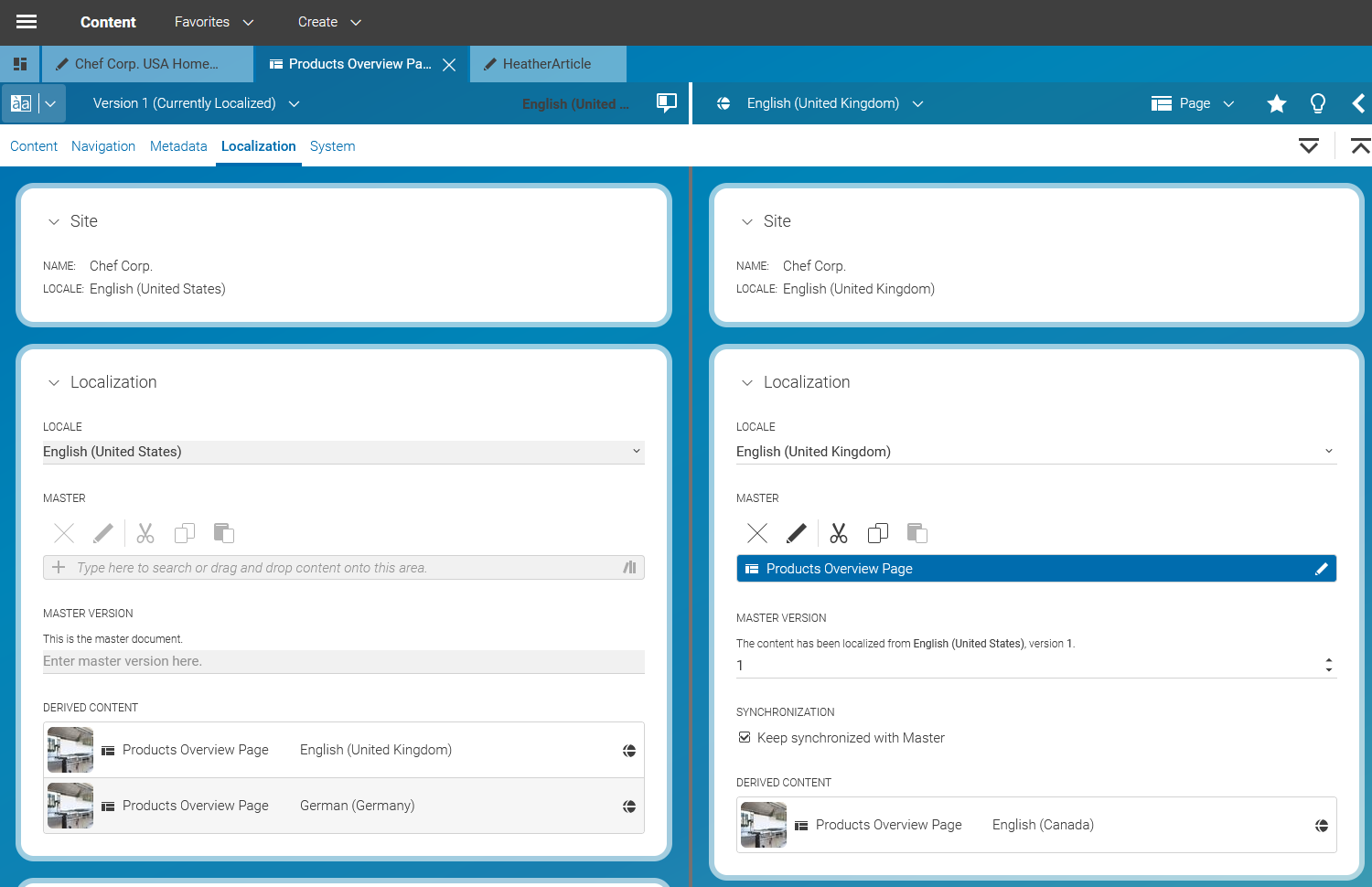Click the master version number stepper
1372x887 pixels.
pos(1328,665)
